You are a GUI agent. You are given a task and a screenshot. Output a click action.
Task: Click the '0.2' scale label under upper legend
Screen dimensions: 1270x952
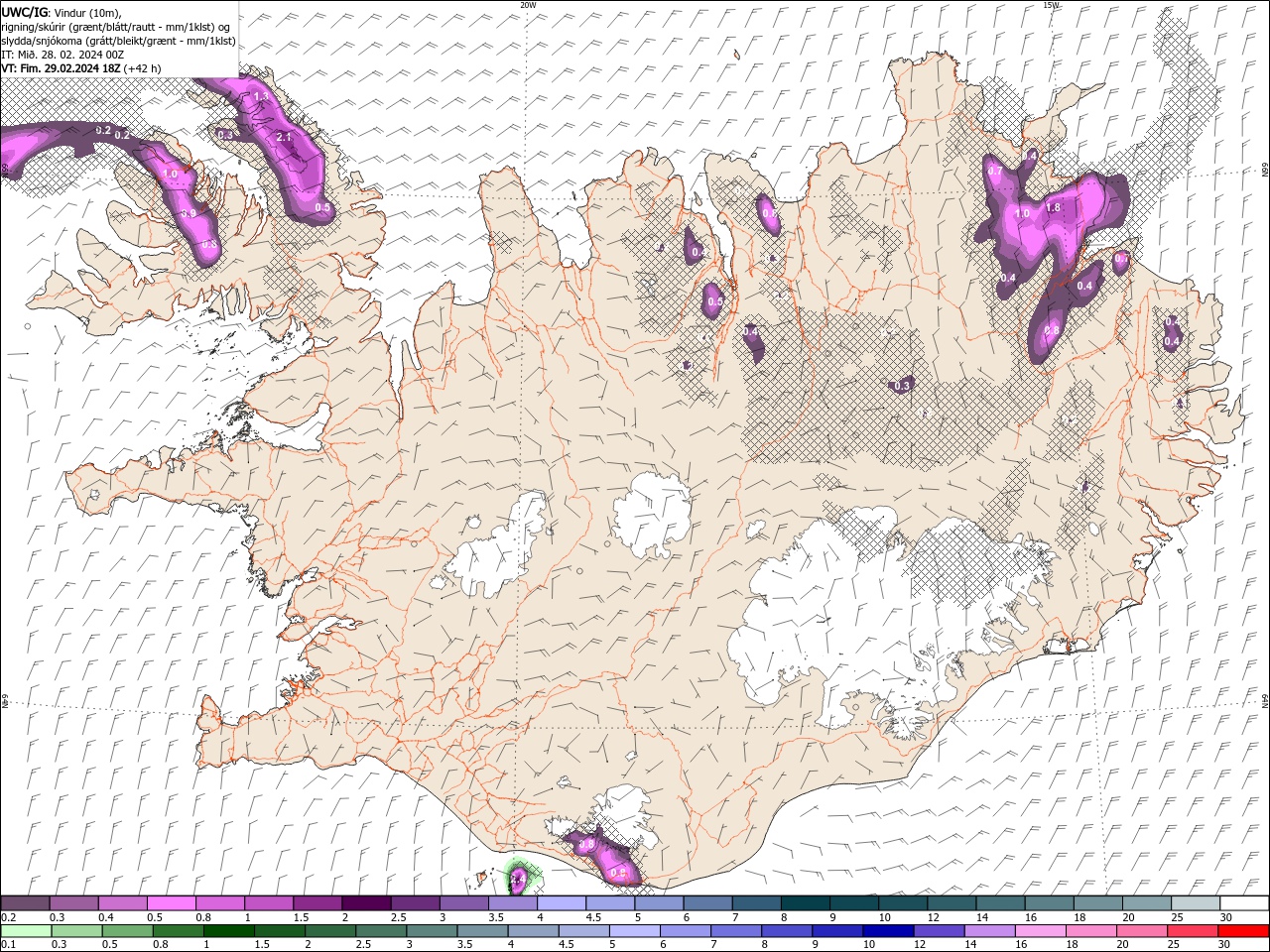[x=7, y=917]
